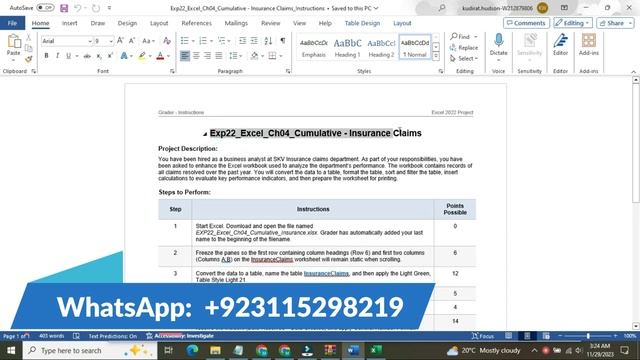Open the Comments pane
Viewport: 640px width, 360px height.
tap(526, 23)
